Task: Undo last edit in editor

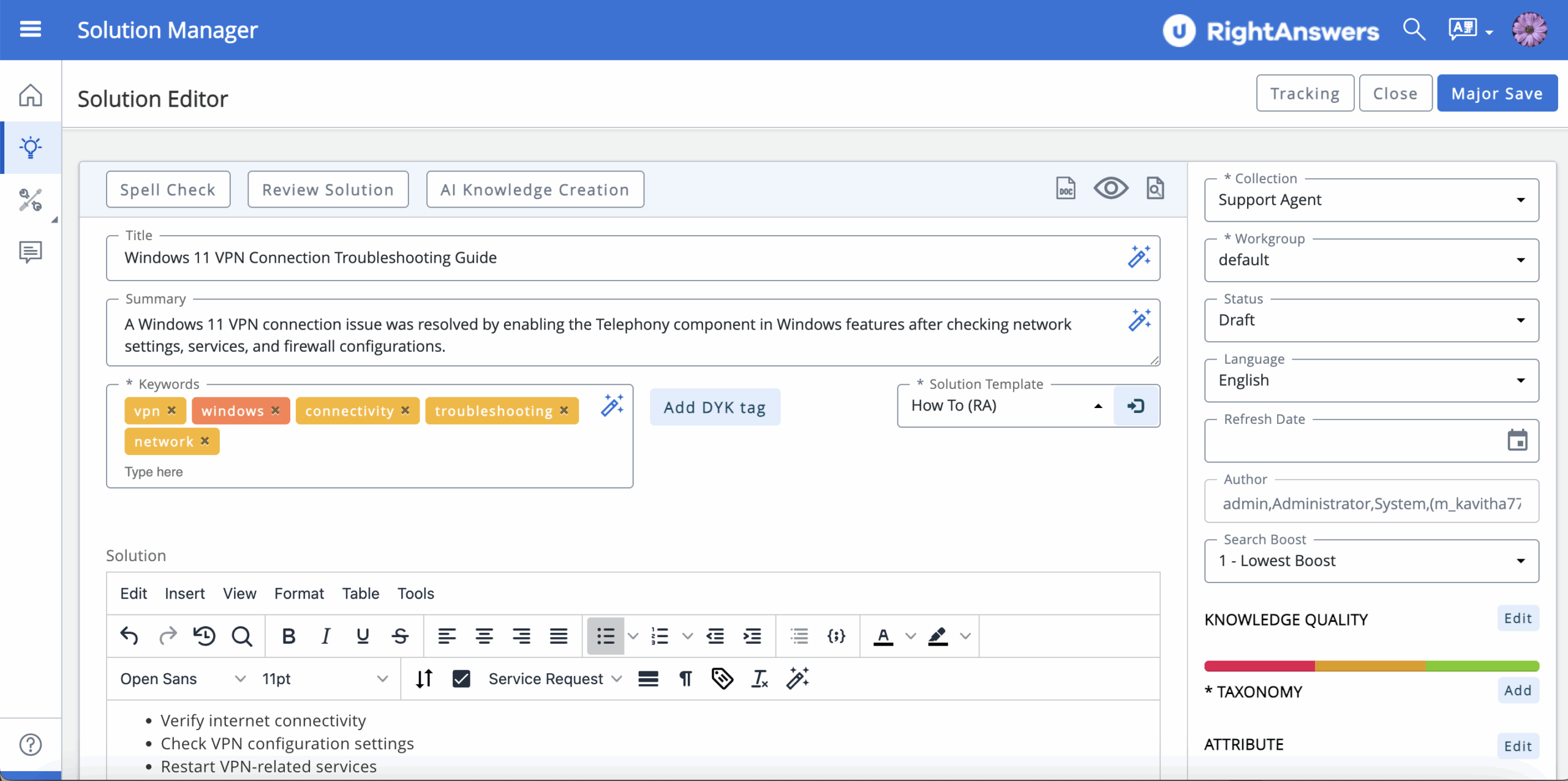Action: click(129, 636)
